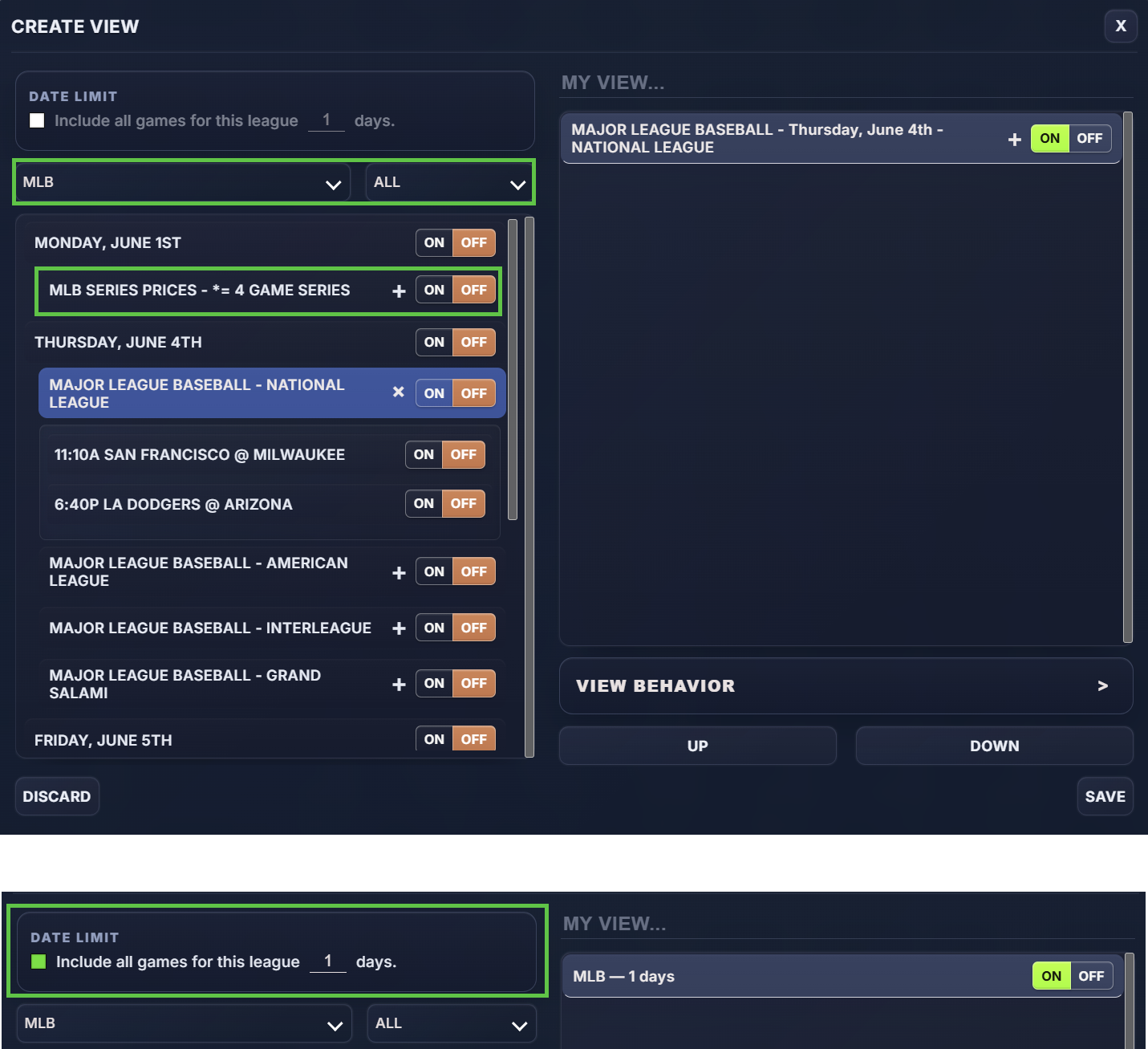Add Grand Salami using plus icon

[399, 685]
